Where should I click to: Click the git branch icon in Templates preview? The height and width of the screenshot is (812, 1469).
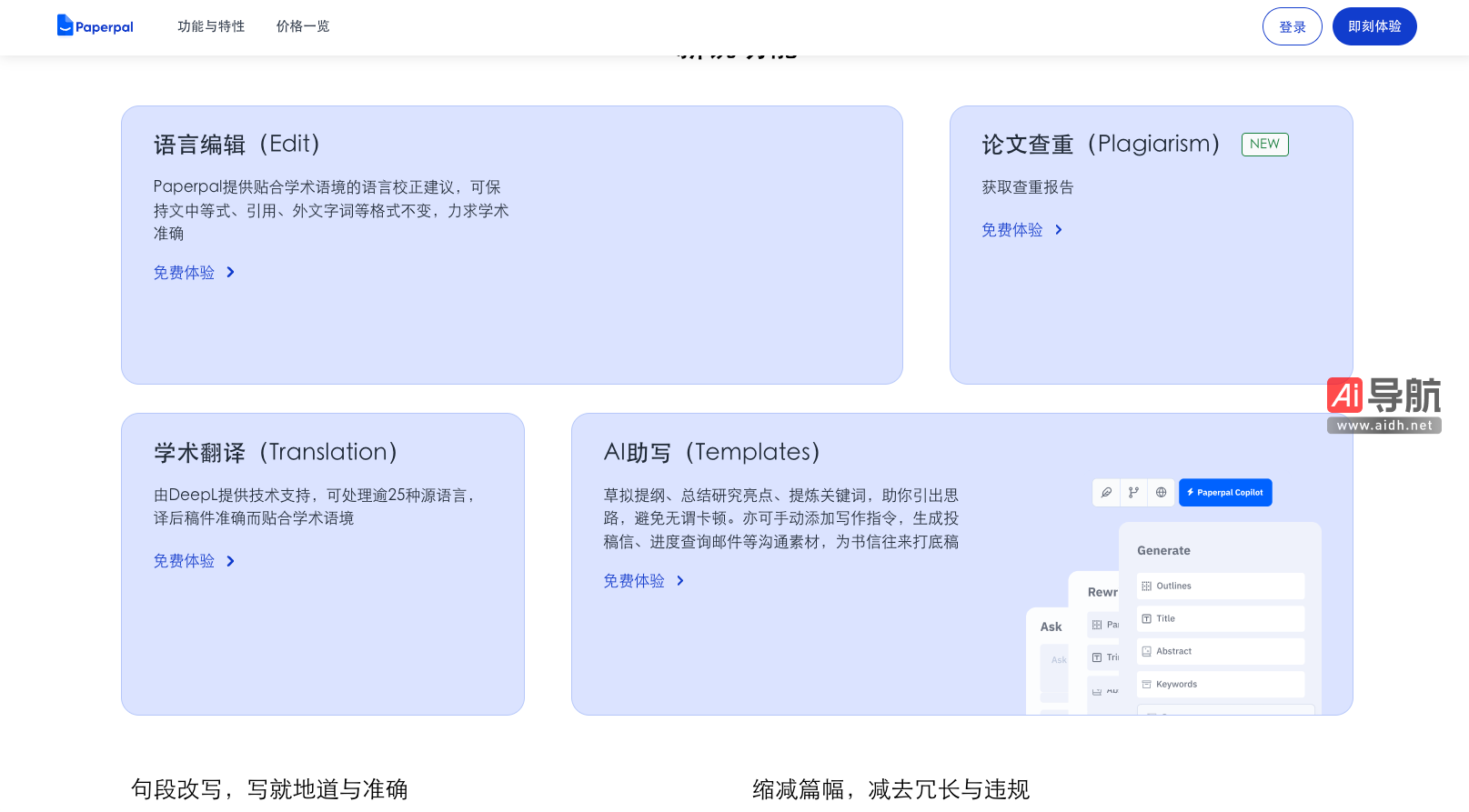(1133, 492)
